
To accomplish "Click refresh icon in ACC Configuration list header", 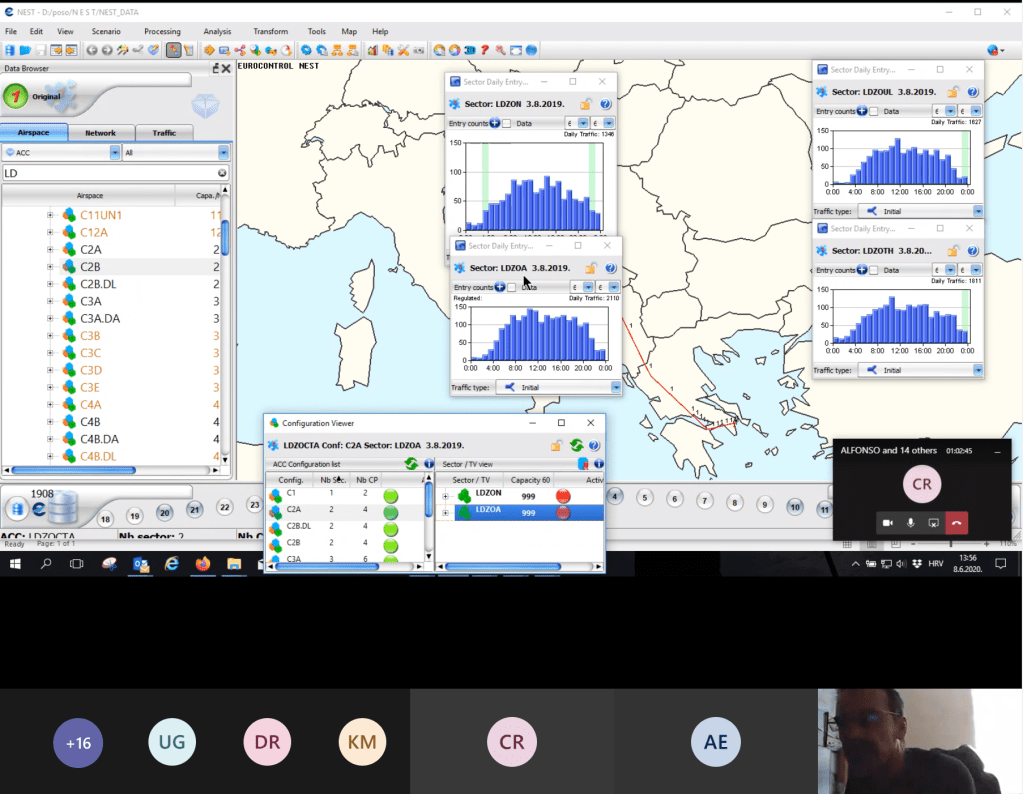I will tap(411, 464).
